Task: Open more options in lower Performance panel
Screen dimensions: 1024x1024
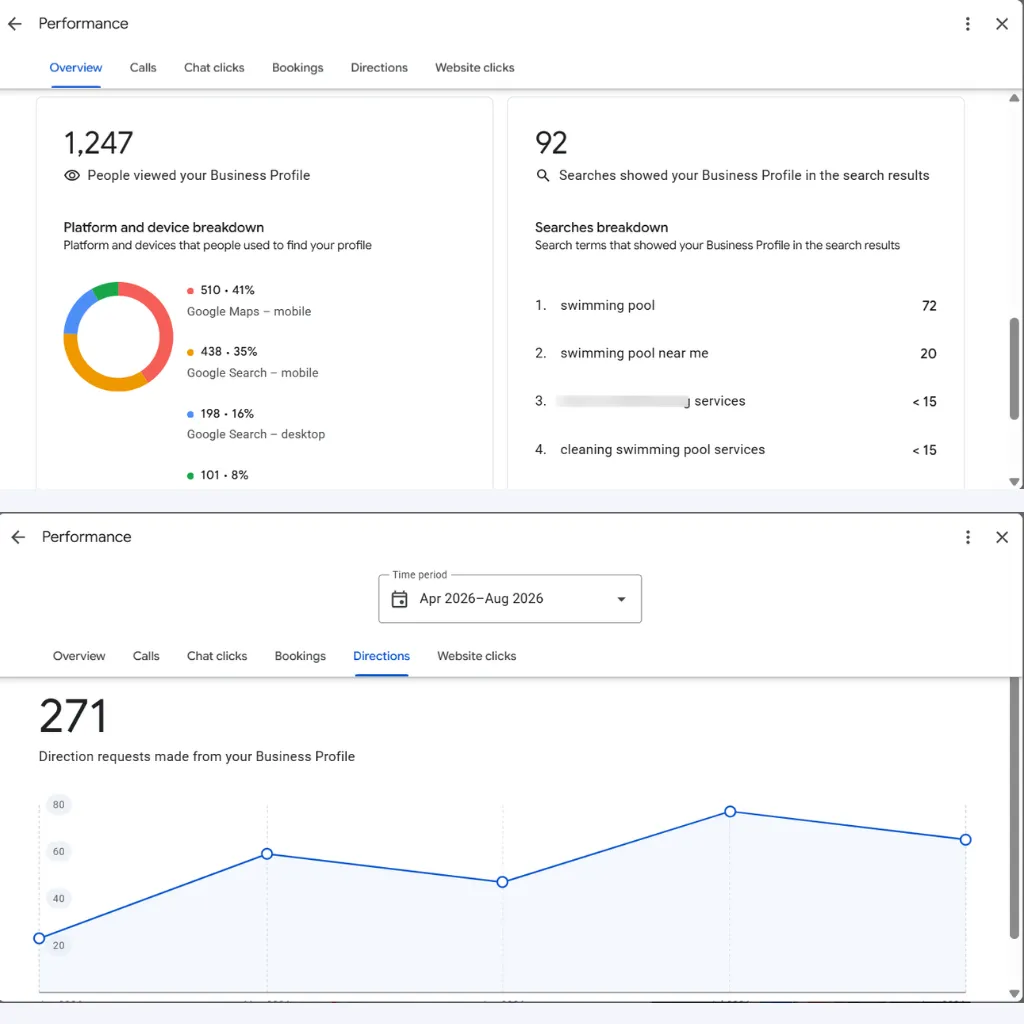Action: click(x=967, y=537)
